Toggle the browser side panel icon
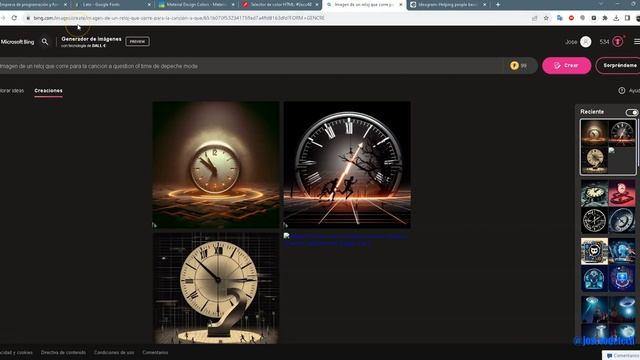Screen dimensions: 640x360 pos(627,18)
